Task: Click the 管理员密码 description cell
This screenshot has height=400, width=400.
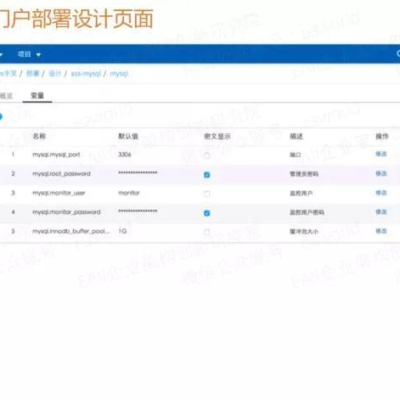Action: 304,174
